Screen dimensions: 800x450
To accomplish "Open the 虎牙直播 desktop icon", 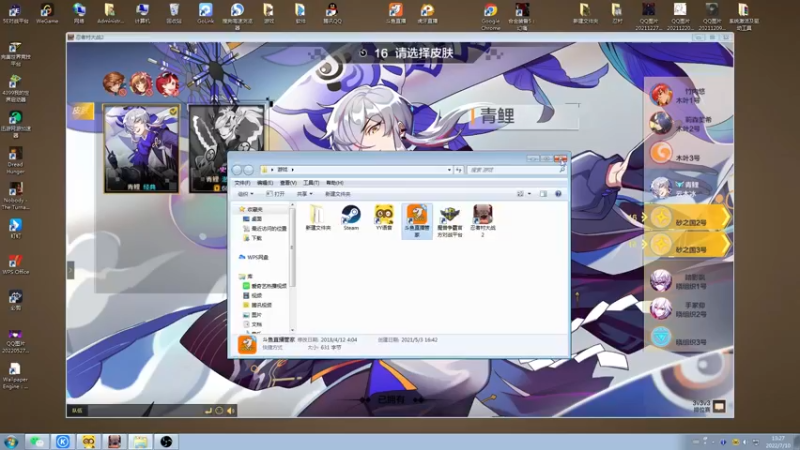I will tap(428, 14).
